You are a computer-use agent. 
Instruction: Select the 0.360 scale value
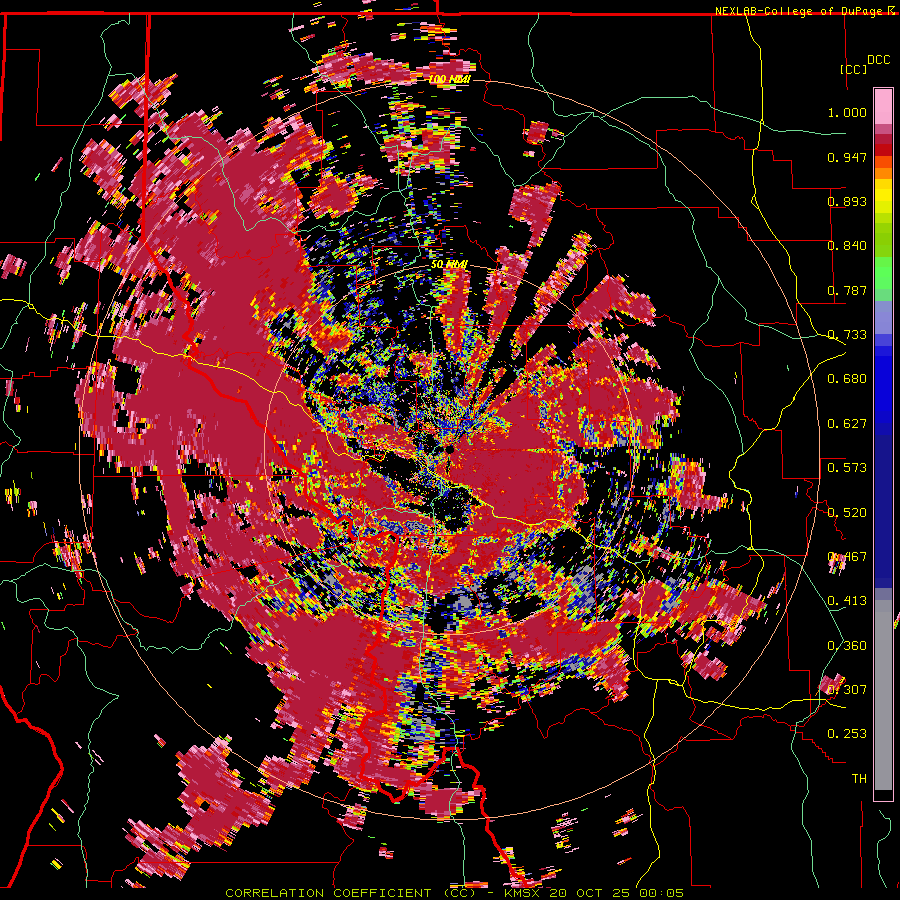pos(847,646)
